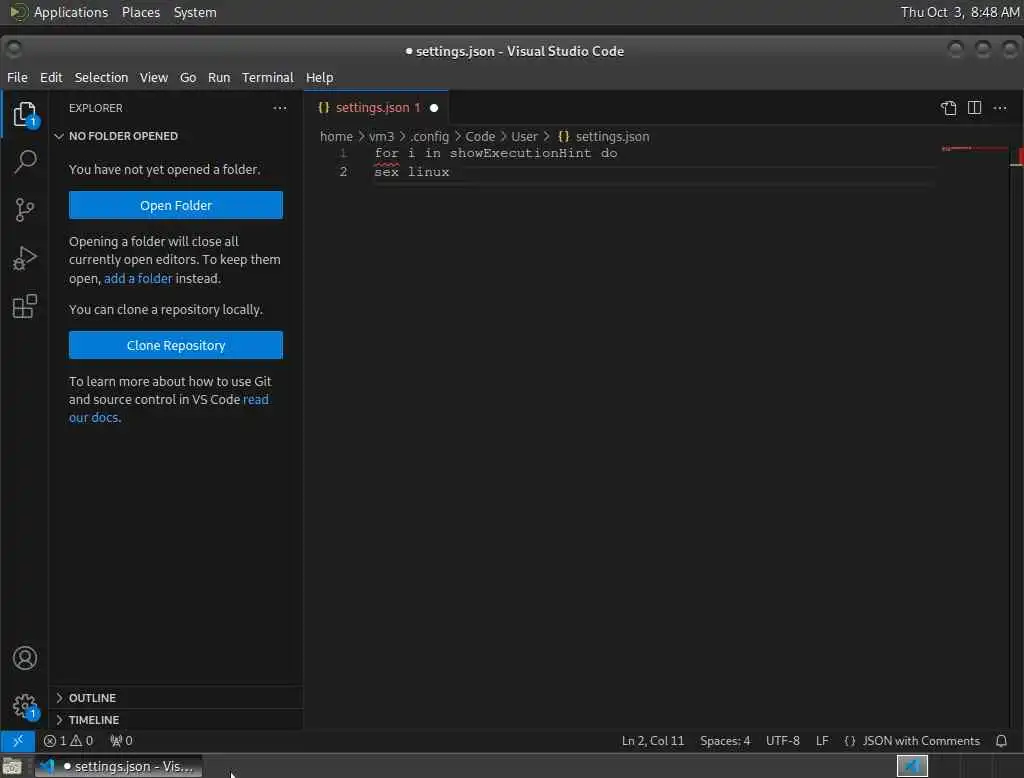The height and width of the screenshot is (778, 1024).
Task: Open editor More Actions ellipsis
Action: [1000, 108]
